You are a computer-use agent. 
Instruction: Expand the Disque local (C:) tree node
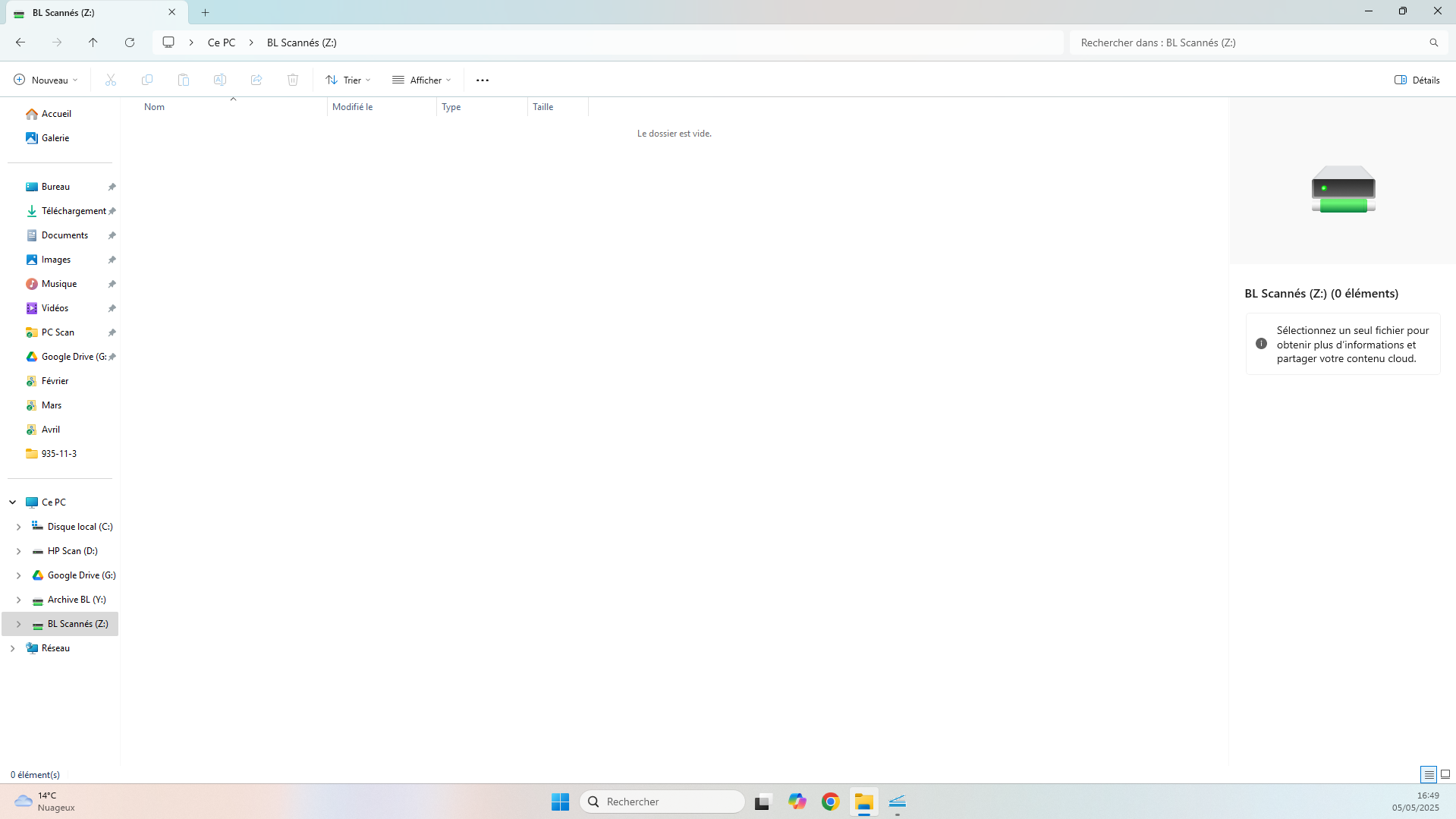(x=19, y=527)
